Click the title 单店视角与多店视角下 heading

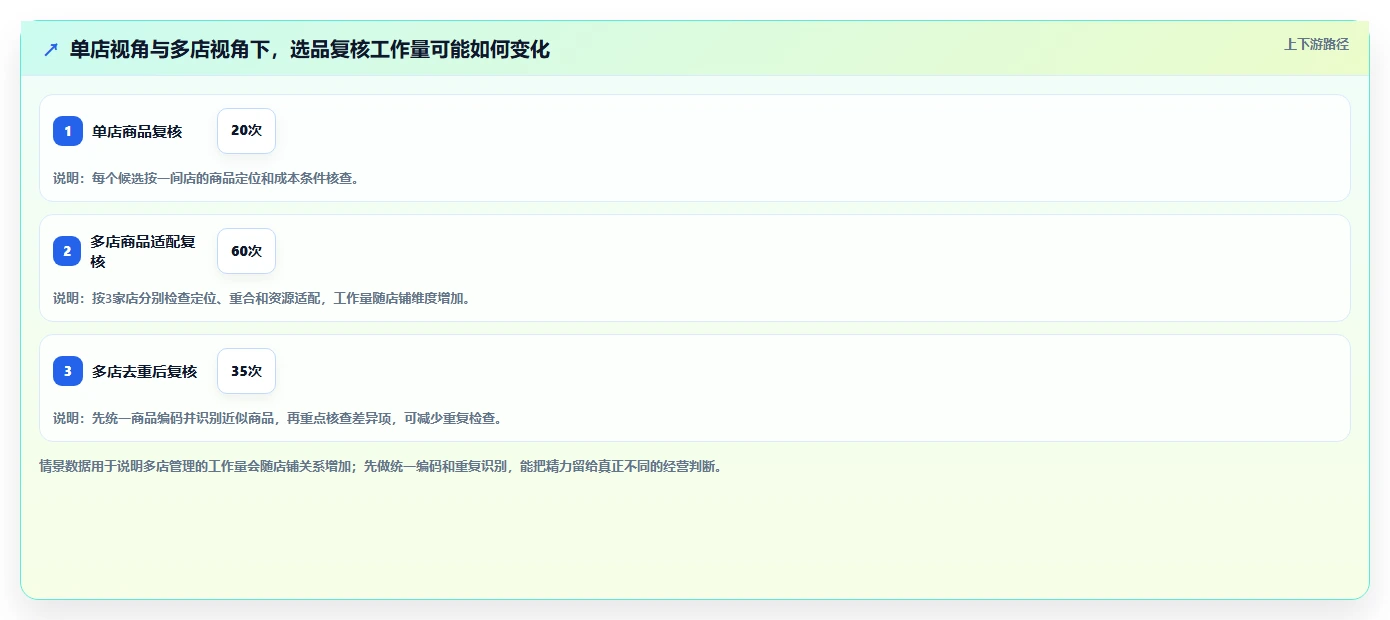coord(310,49)
